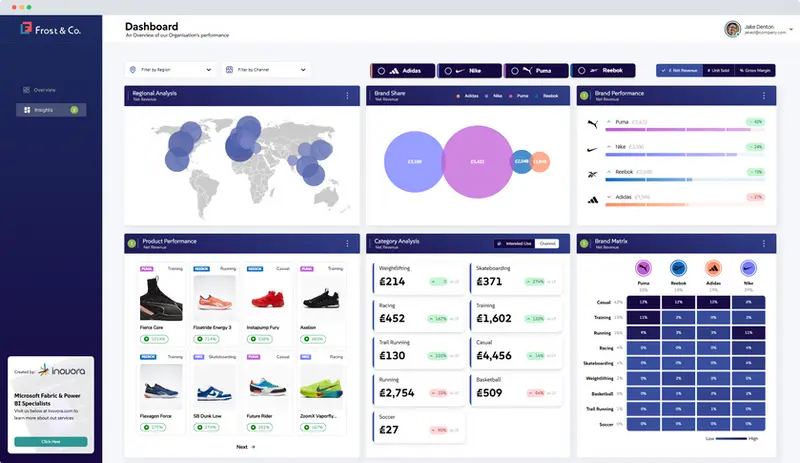This screenshot has height=463, width=800.
Task: Click the Reebok icon in Brand Matrix
Action: 678,268
